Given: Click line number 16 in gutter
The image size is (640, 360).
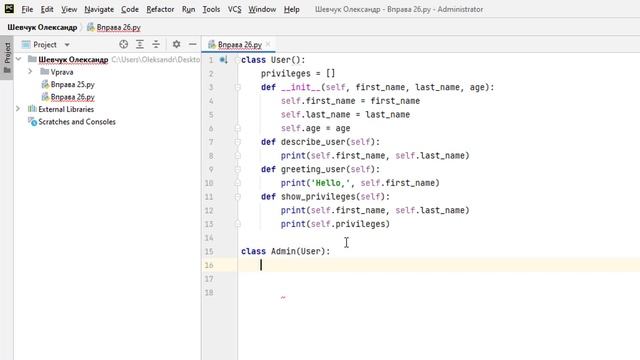Looking at the screenshot, I should tap(209, 265).
